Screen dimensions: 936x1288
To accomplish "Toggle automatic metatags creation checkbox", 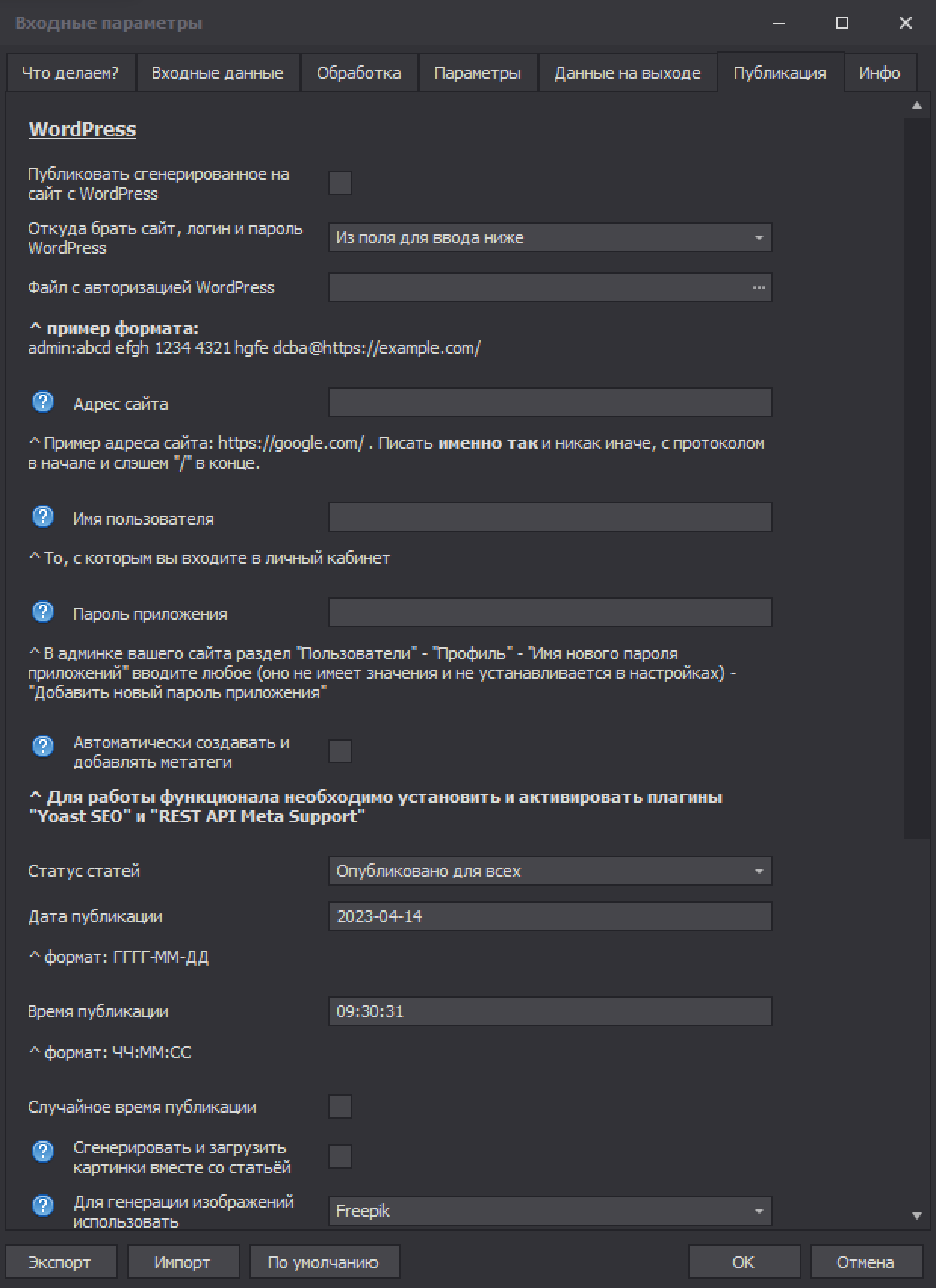I will click(x=340, y=751).
